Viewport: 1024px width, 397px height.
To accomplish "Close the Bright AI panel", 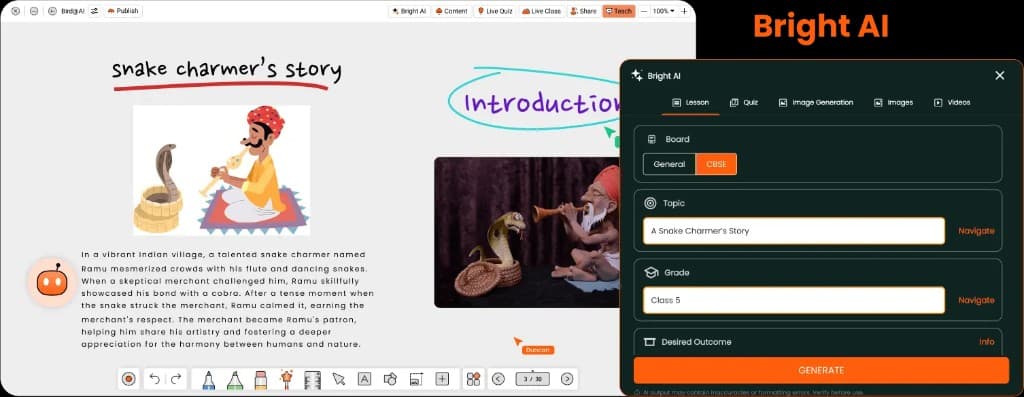I will point(999,76).
